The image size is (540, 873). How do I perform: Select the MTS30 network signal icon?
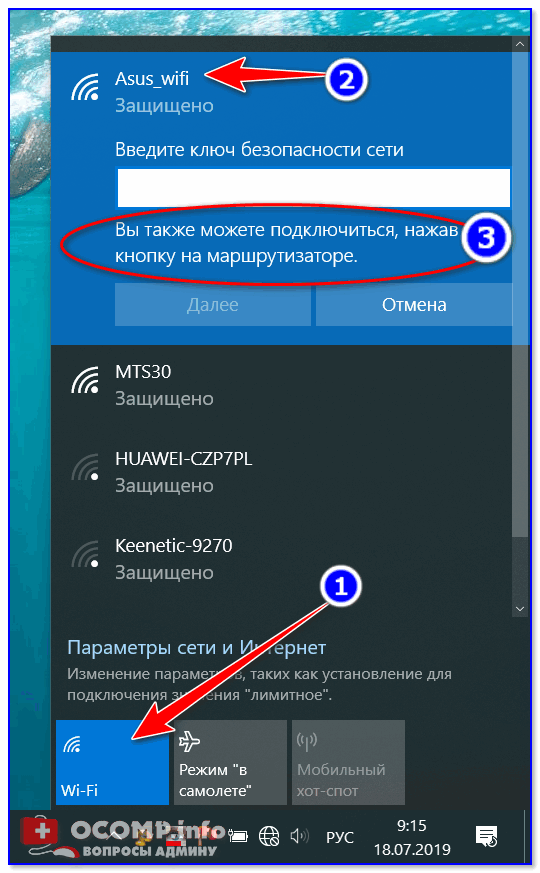point(85,380)
